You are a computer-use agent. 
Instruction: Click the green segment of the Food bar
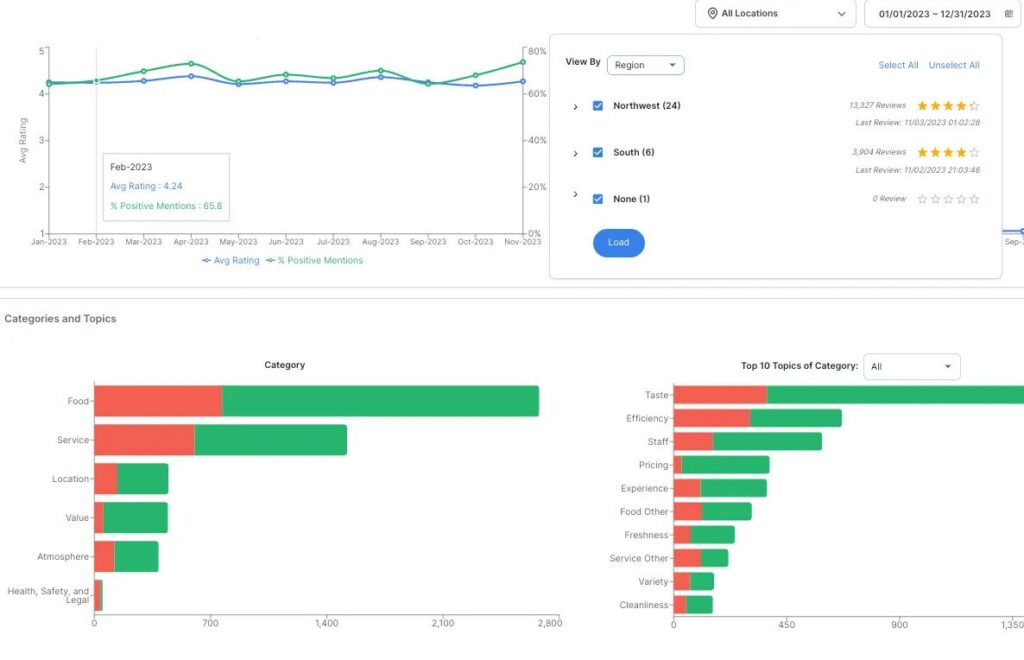point(380,401)
